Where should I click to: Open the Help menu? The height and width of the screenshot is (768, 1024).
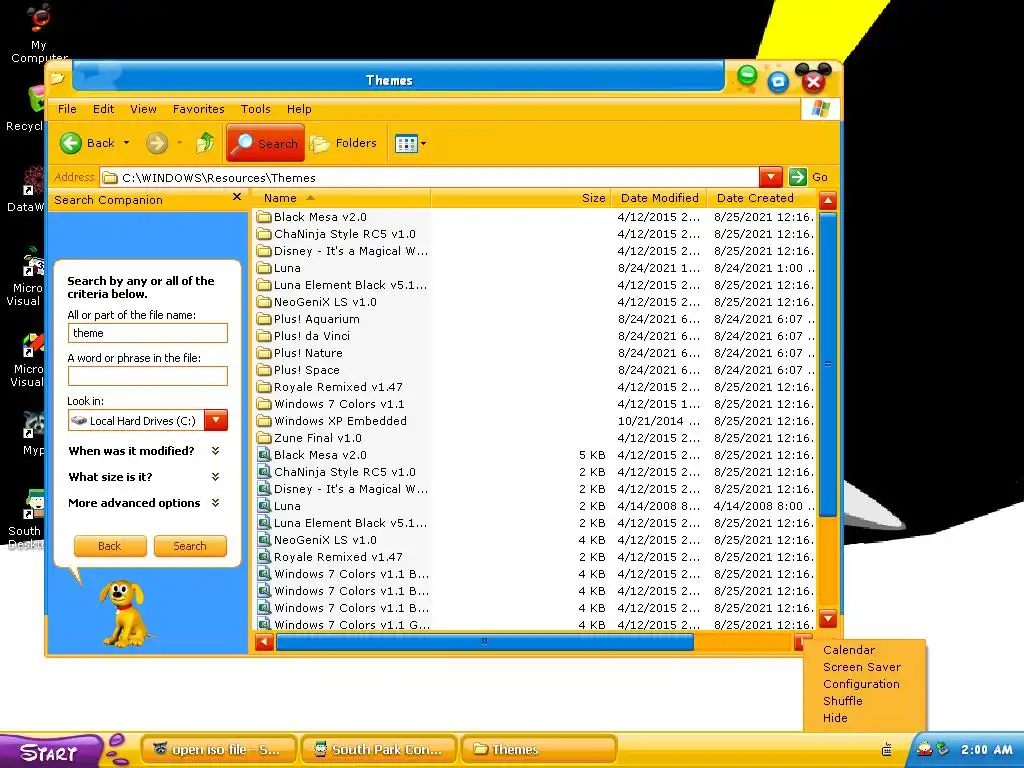[299, 109]
